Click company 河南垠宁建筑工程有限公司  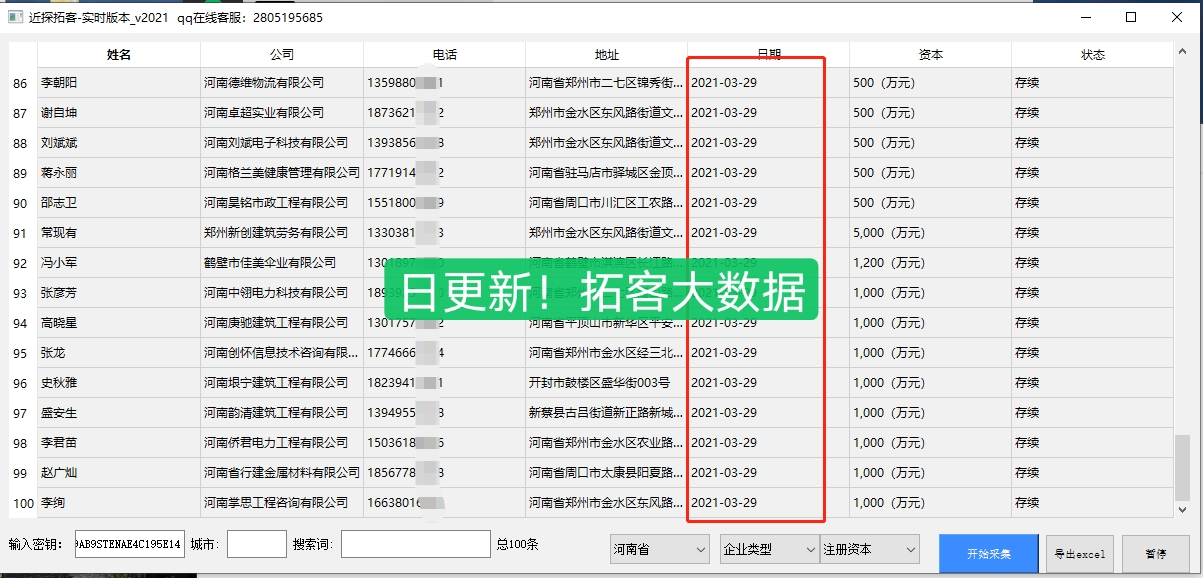point(282,383)
